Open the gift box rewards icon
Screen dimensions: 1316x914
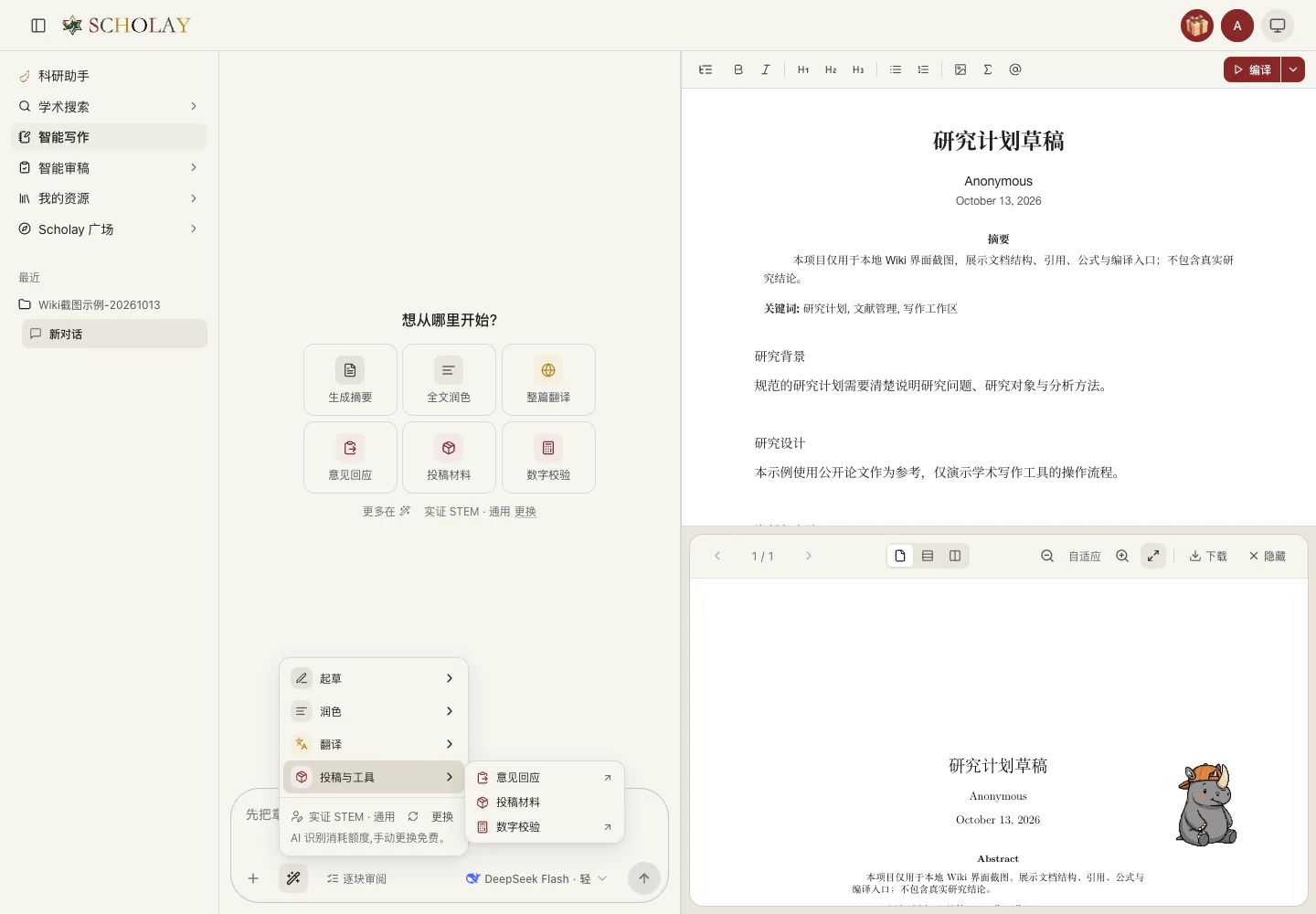pyautogui.click(x=1197, y=26)
